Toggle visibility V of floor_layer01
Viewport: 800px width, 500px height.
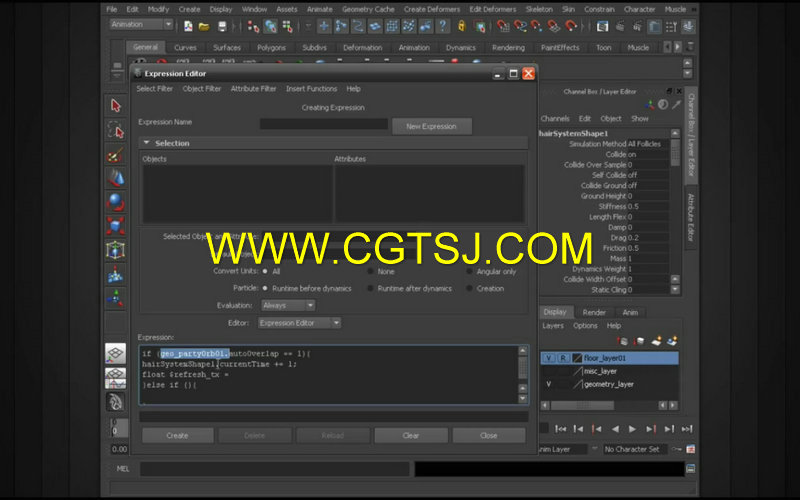click(x=548, y=358)
